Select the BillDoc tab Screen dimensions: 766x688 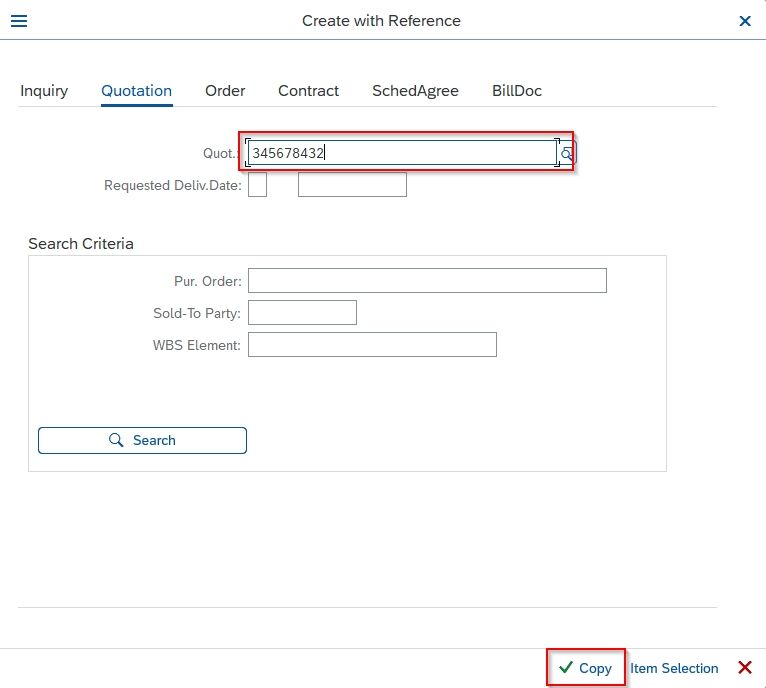point(517,91)
